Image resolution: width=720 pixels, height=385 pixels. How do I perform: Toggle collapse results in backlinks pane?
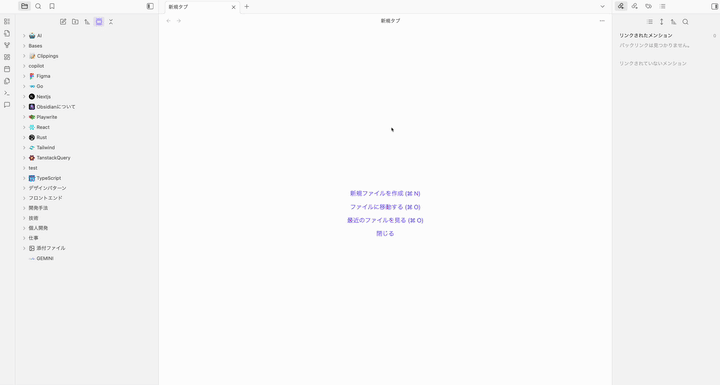(649, 22)
